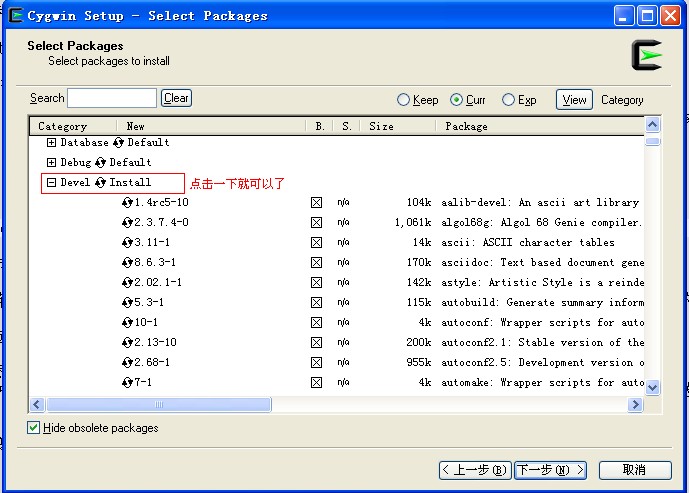The width and height of the screenshot is (689, 493).
Task: Click the S. column header
Action: pos(347,127)
